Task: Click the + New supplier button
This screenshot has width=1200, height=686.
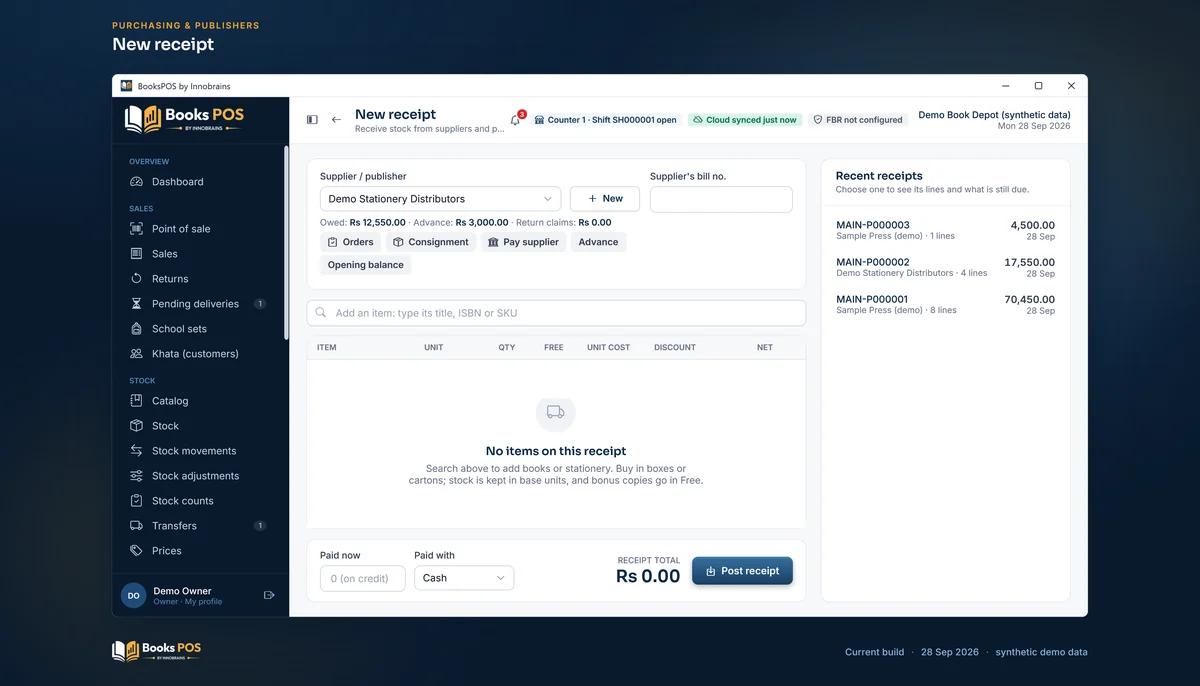Action: tap(605, 199)
